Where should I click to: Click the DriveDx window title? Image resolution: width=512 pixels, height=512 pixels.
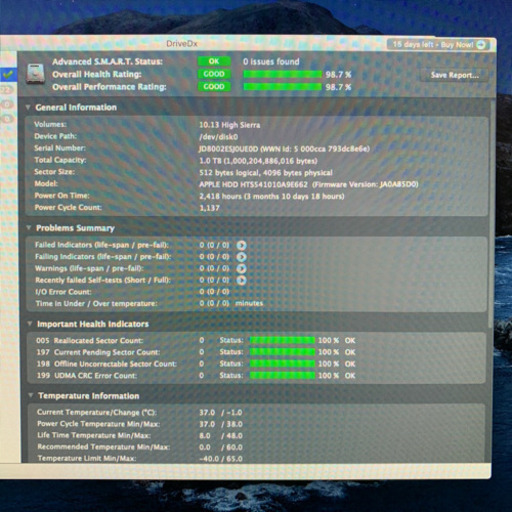(182, 44)
